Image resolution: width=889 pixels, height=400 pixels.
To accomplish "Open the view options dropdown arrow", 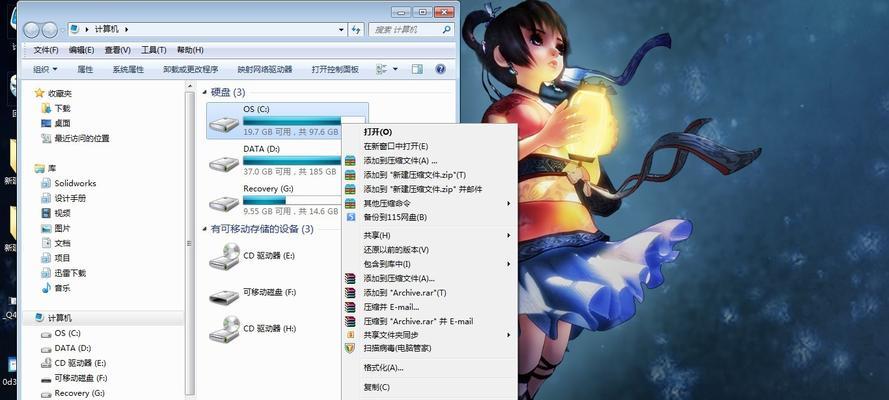I will click(x=395, y=69).
